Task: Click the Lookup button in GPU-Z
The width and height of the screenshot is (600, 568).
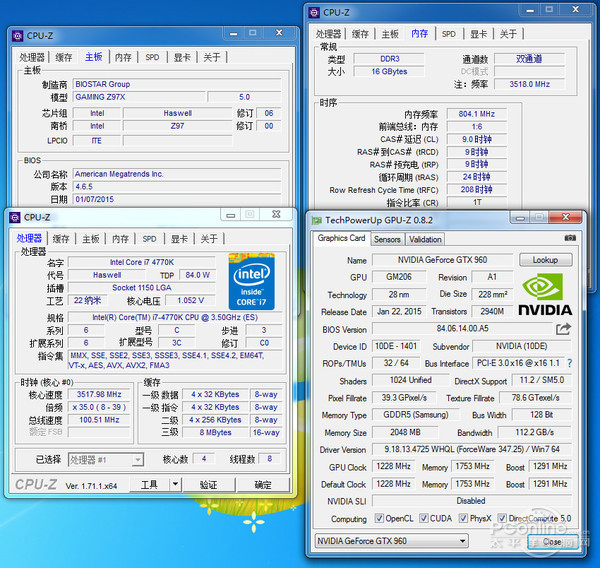Action: coord(546,260)
